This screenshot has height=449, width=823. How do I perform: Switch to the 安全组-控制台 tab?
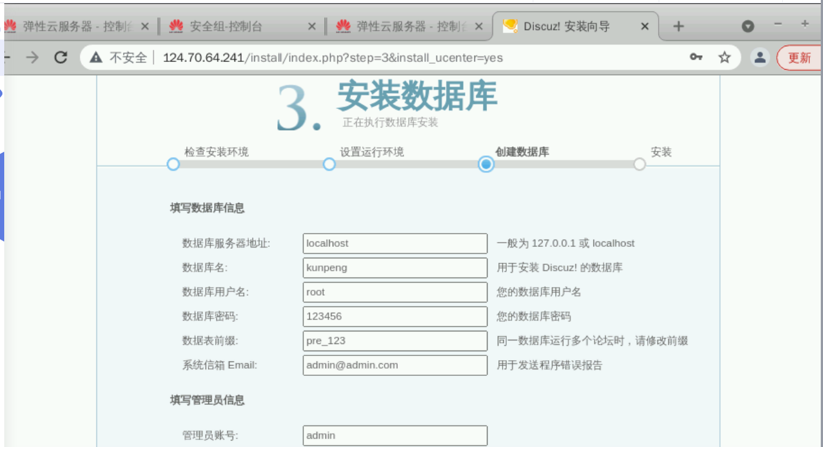click(x=235, y=26)
